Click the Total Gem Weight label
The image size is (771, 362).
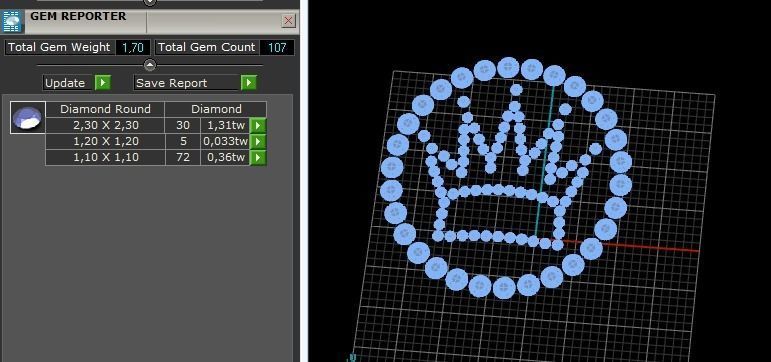(59, 47)
